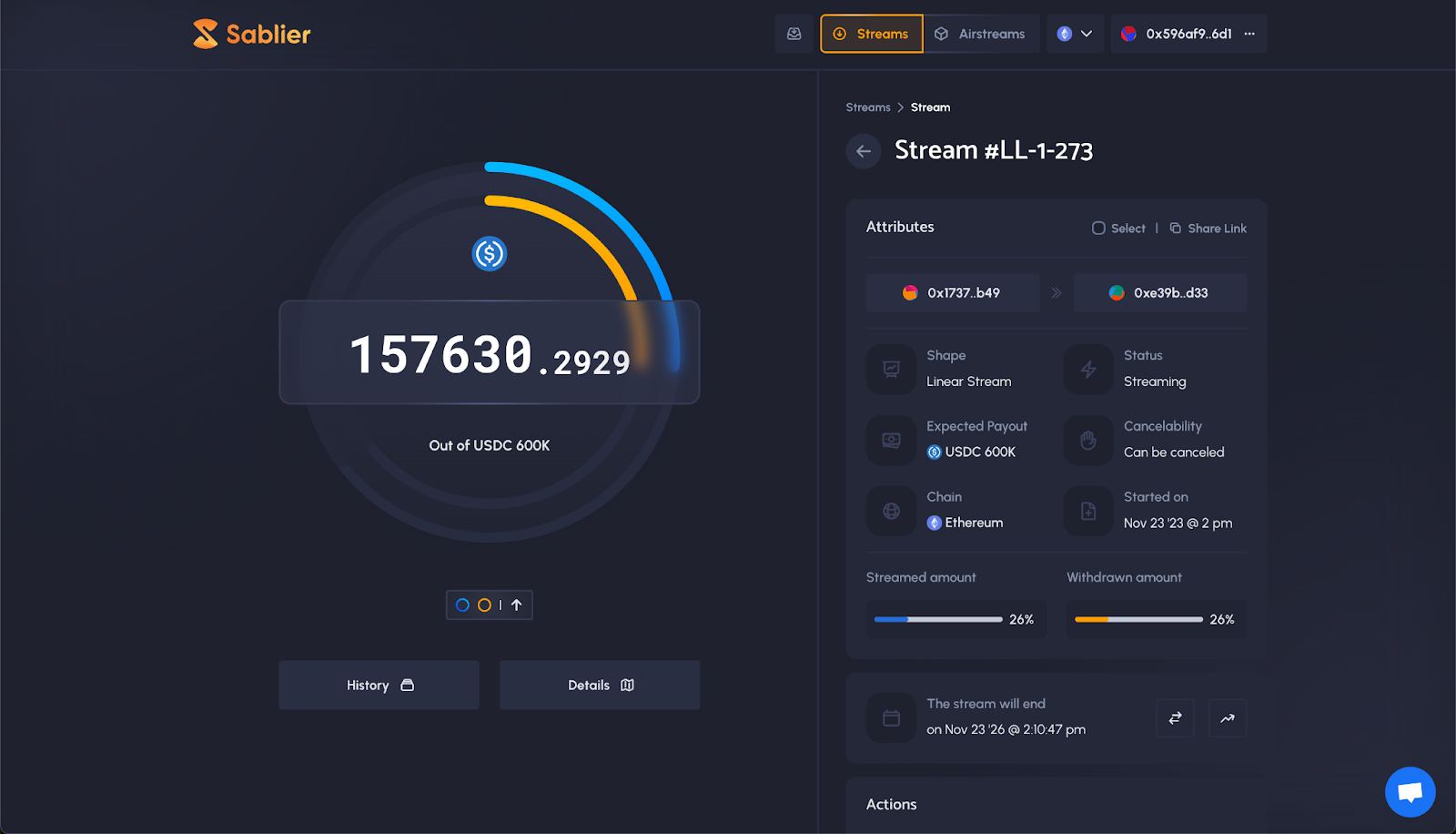Click the Status lightning bolt icon

(1088, 369)
